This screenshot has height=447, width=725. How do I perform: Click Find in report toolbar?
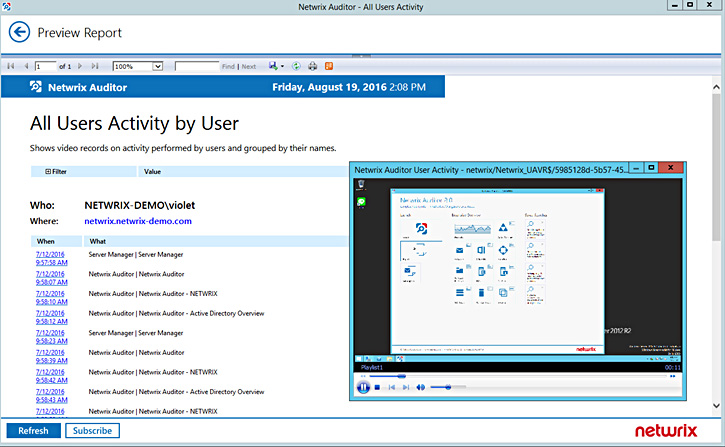coord(228,67)
